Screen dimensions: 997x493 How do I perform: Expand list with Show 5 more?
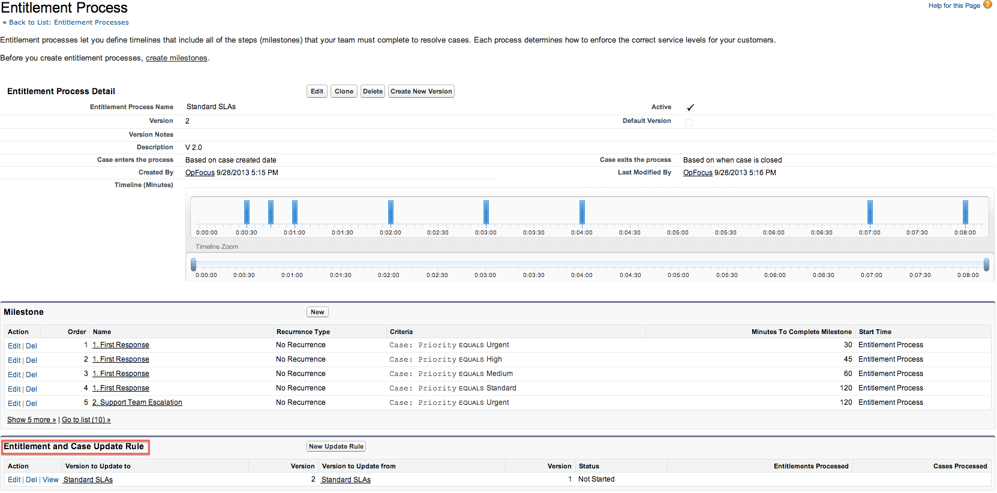(x=31, y=420)
